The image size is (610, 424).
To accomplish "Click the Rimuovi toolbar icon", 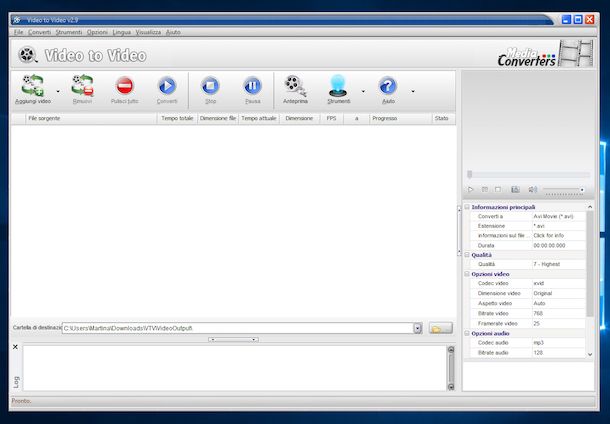I will point(83,87).
